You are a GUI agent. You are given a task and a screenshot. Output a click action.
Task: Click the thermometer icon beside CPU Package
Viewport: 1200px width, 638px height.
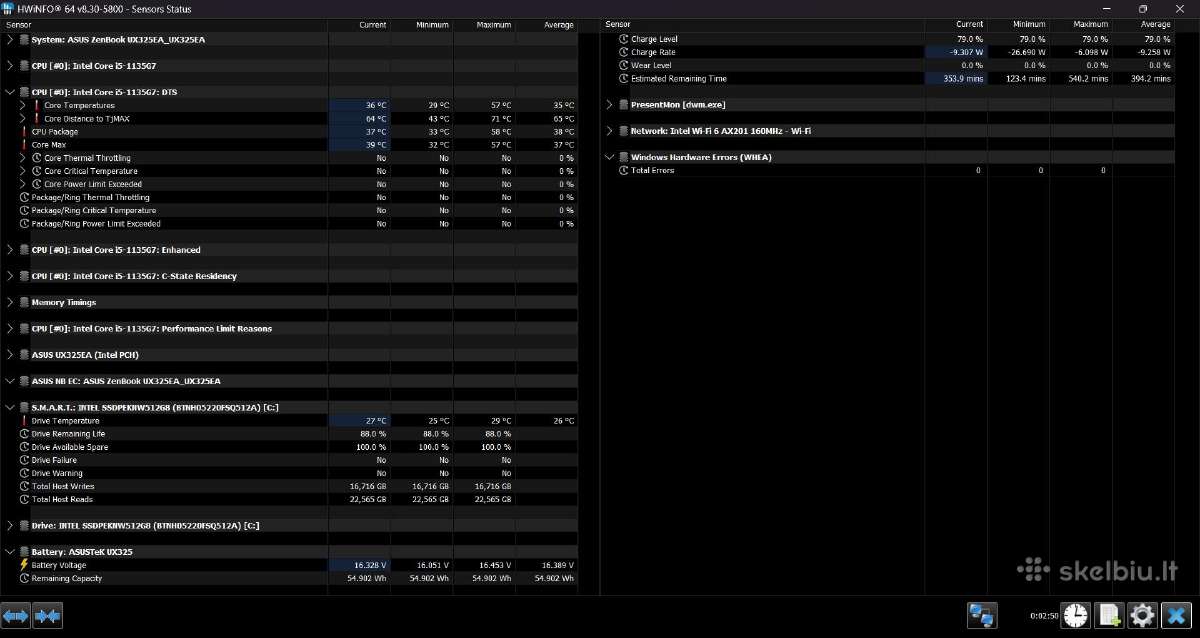pyautogui.click(x=24, y=132)
